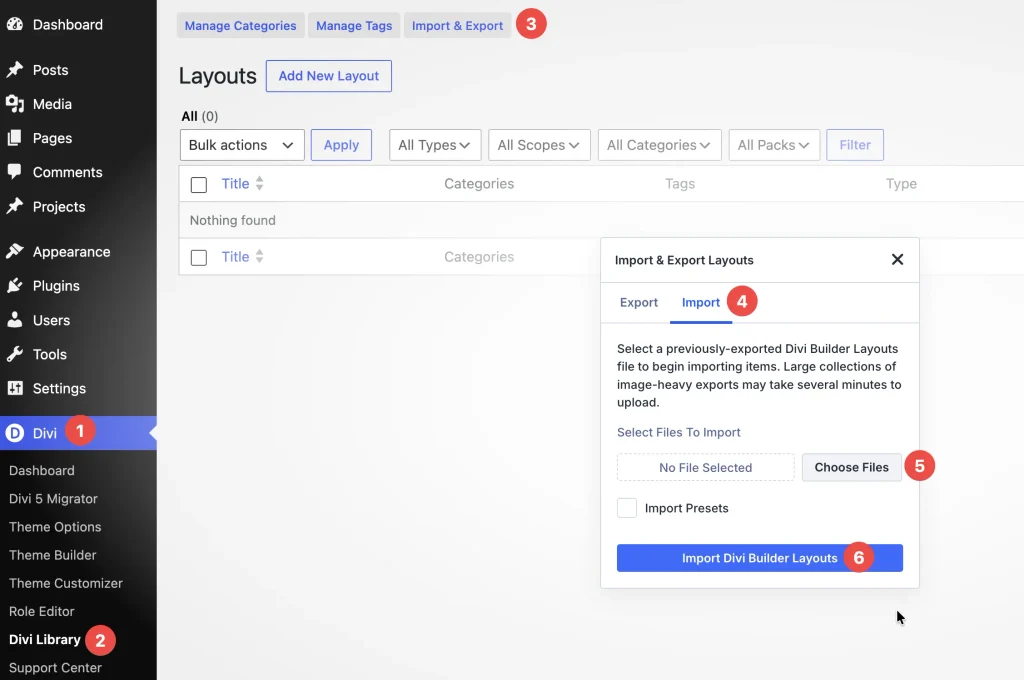Expand the All Types filter dropdown

coord(435,145)
